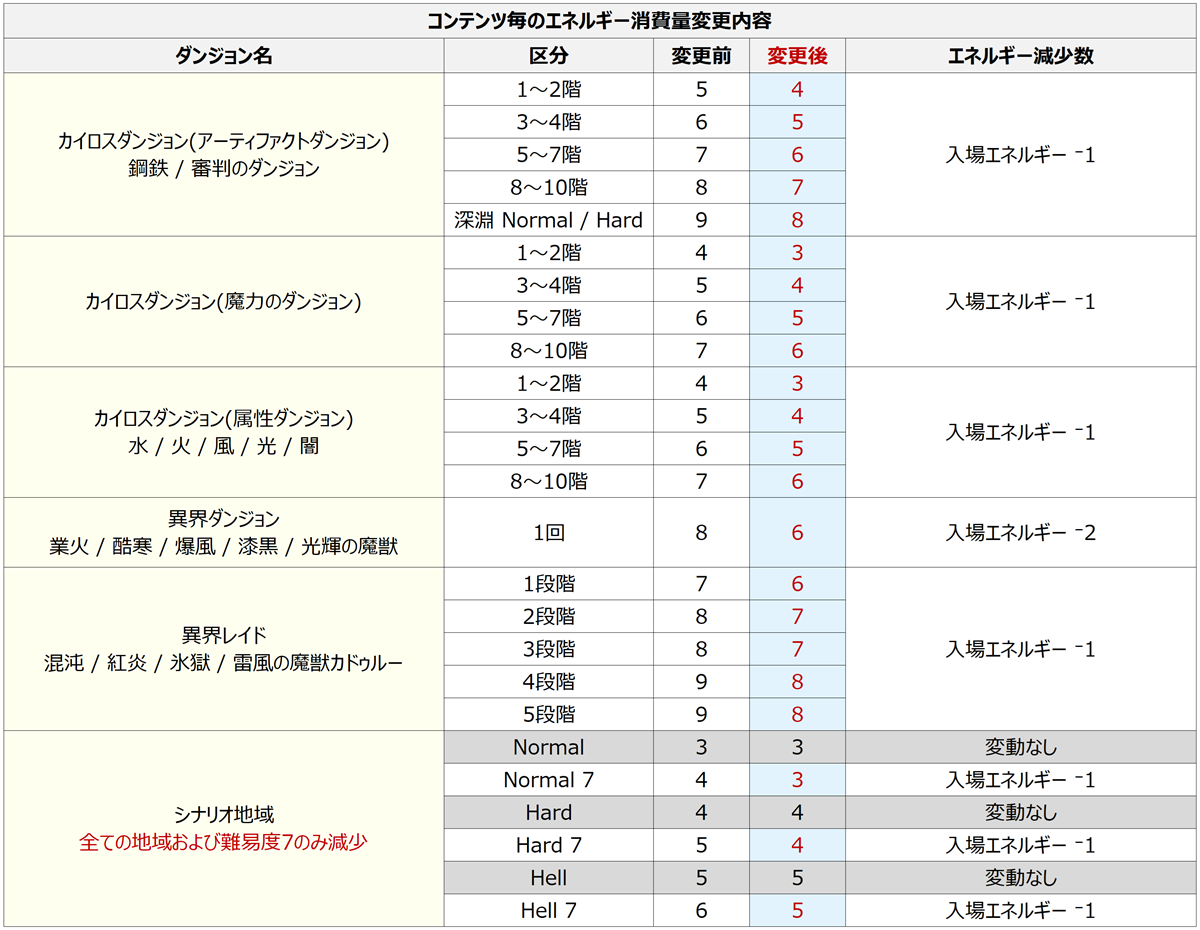Screen dimensions: 1200x930
Task: Select the エネルギー減少数 column header
Action: point(1020,56)
